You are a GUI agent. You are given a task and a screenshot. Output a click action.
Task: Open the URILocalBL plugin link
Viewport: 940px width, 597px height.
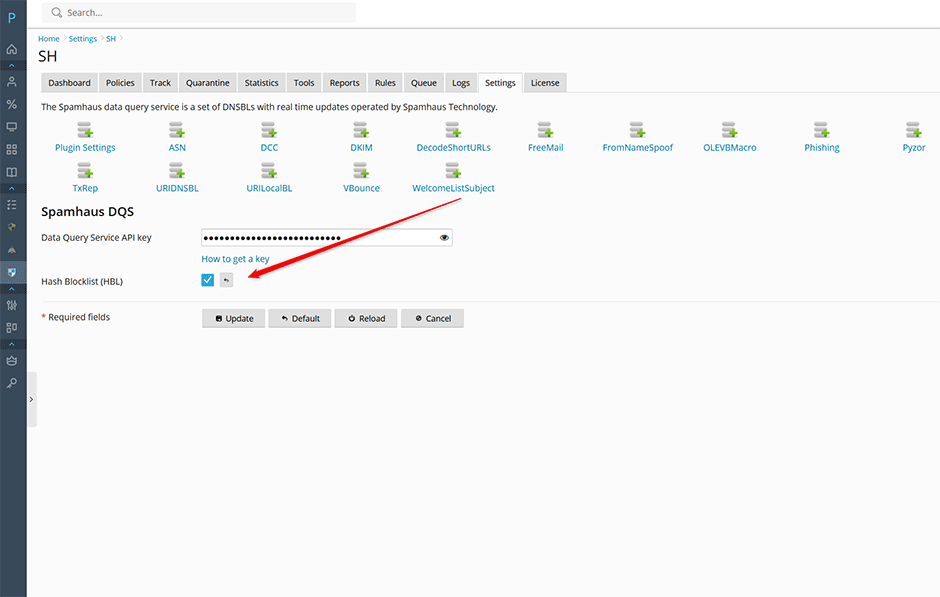click(x=269, y=188)
